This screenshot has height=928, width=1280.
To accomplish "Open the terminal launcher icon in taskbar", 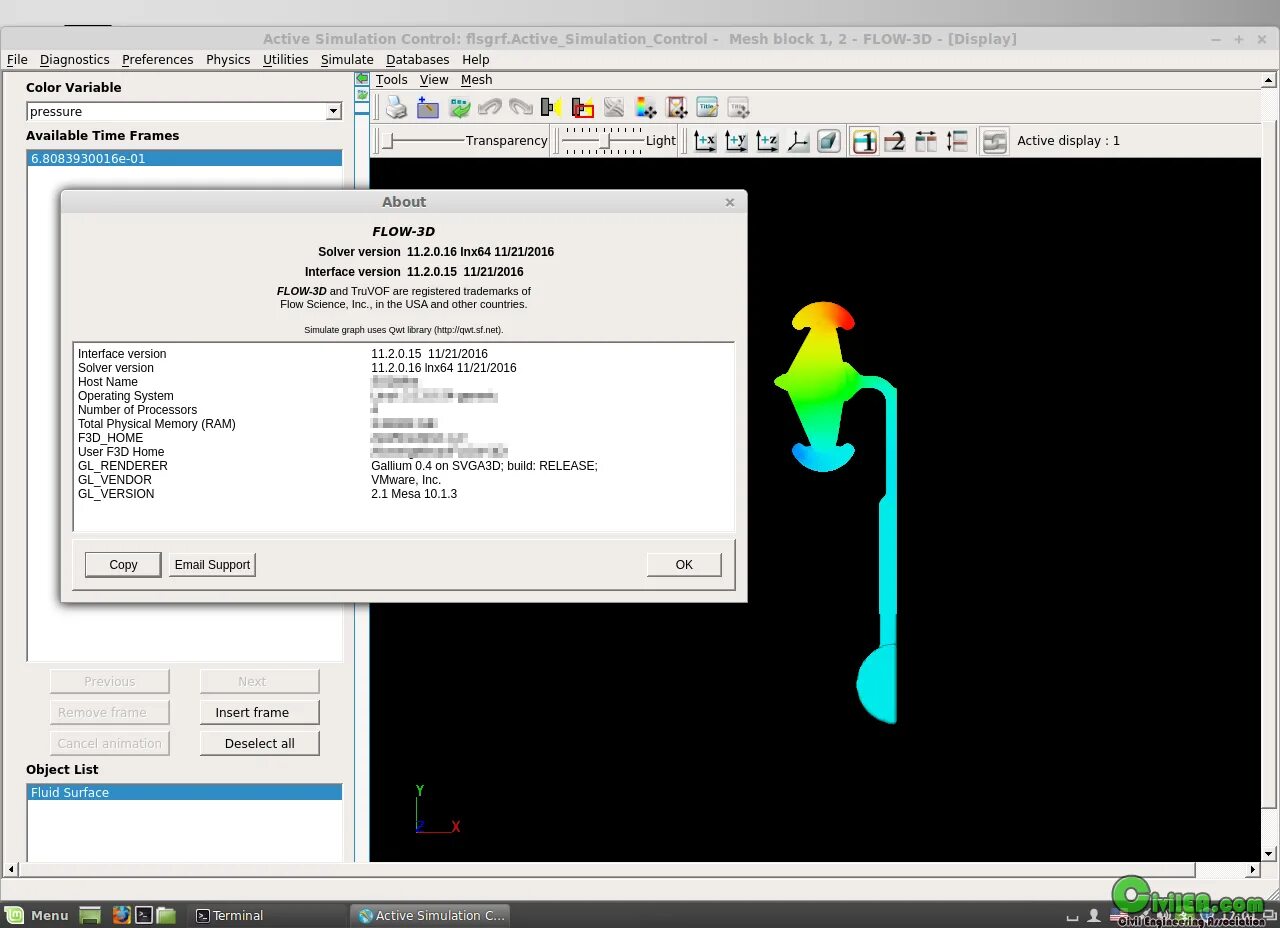I will (144, 914).
